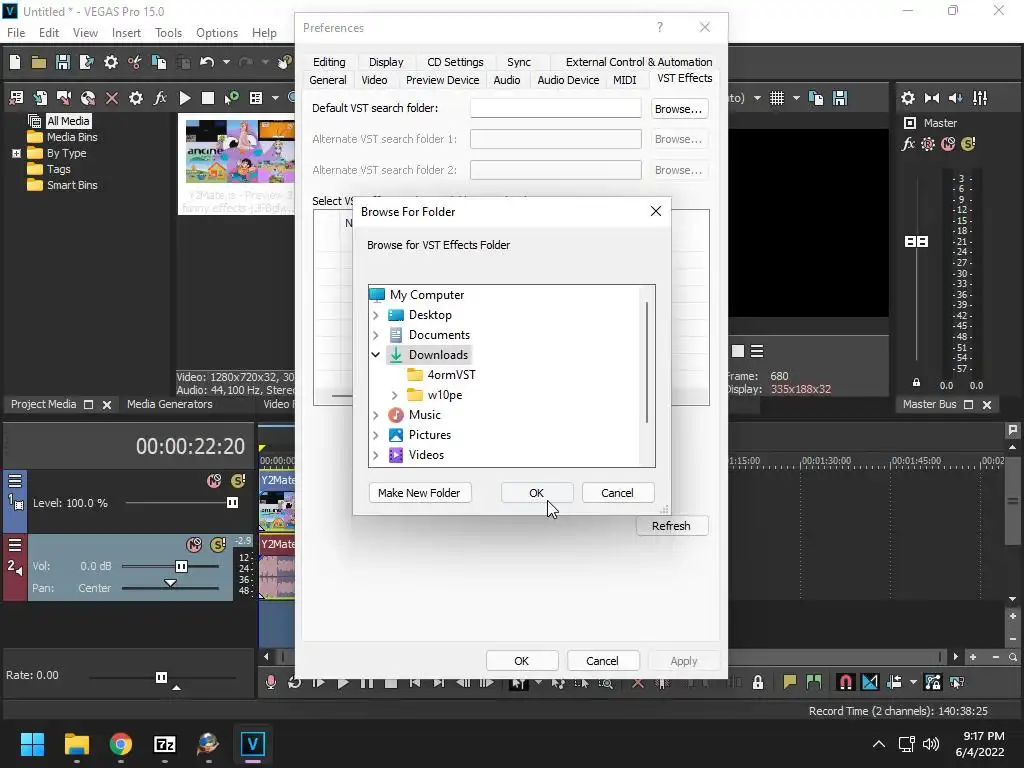Click Browse for Default VST search folder
Viewport: 1024px width, 768px height.
[x=679, y=108]
